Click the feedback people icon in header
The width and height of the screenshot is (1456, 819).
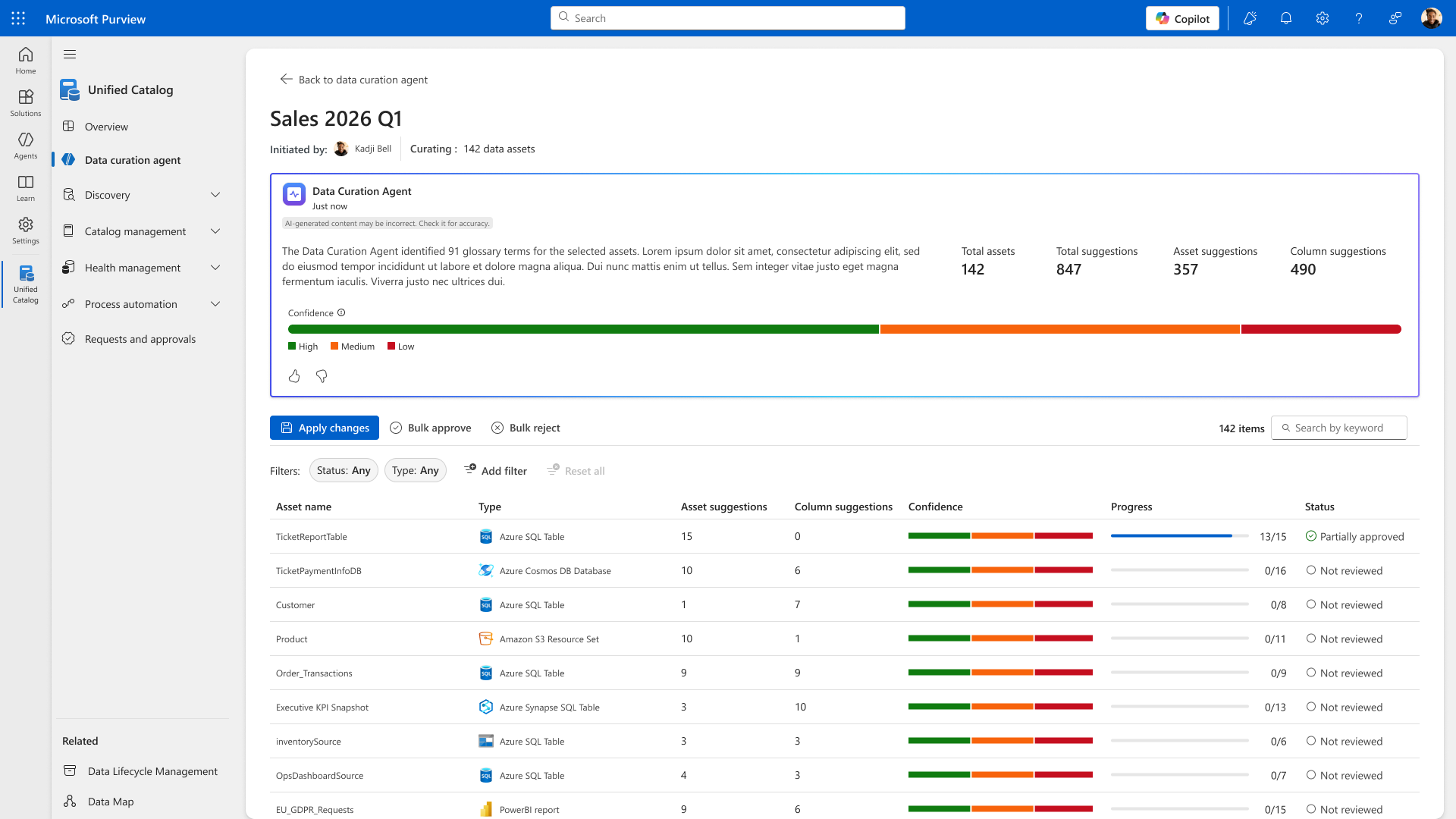pyautogui.click(x=1395, y=18)
